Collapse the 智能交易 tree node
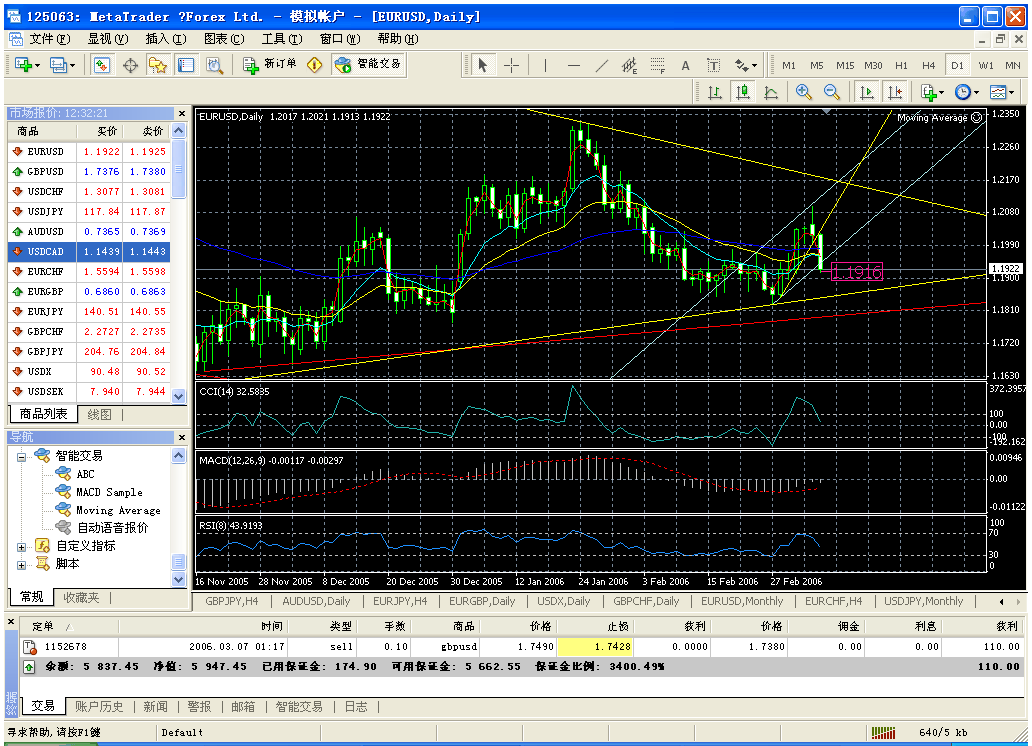Viewport: 1032px width, 746px height. (x=21, y=456)
